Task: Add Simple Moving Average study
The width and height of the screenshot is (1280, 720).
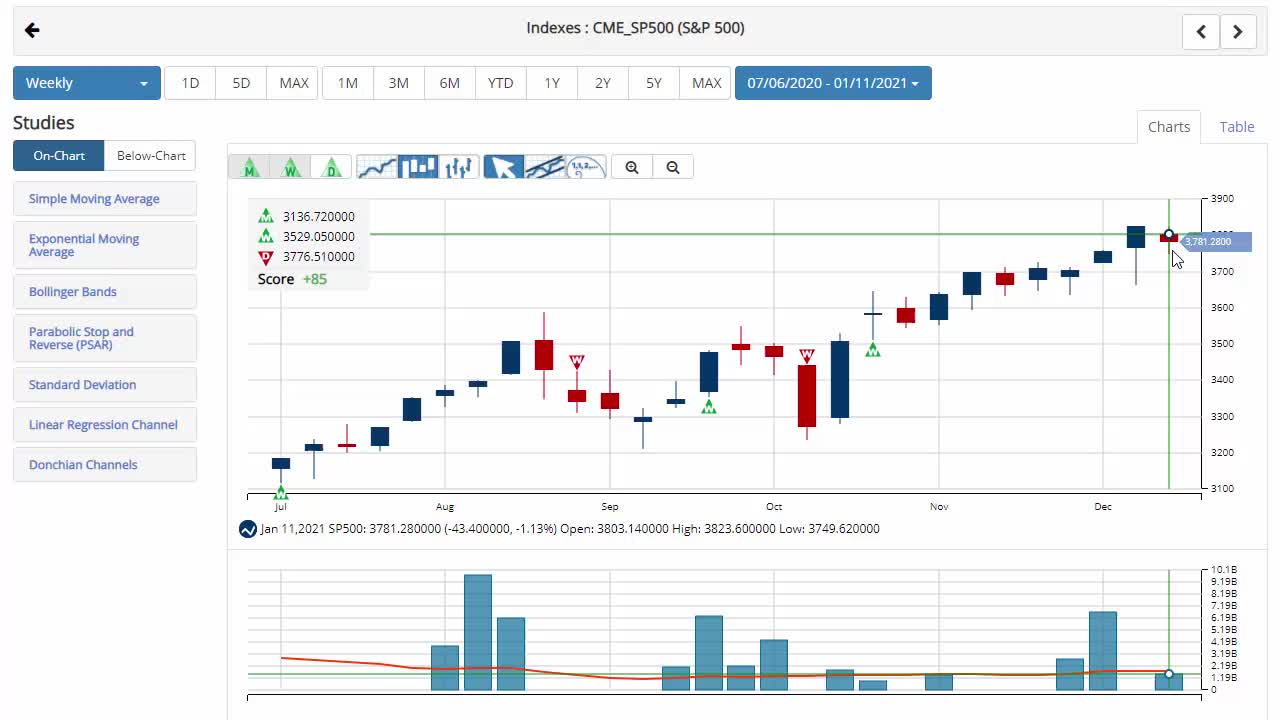Action: pos(105,199)
